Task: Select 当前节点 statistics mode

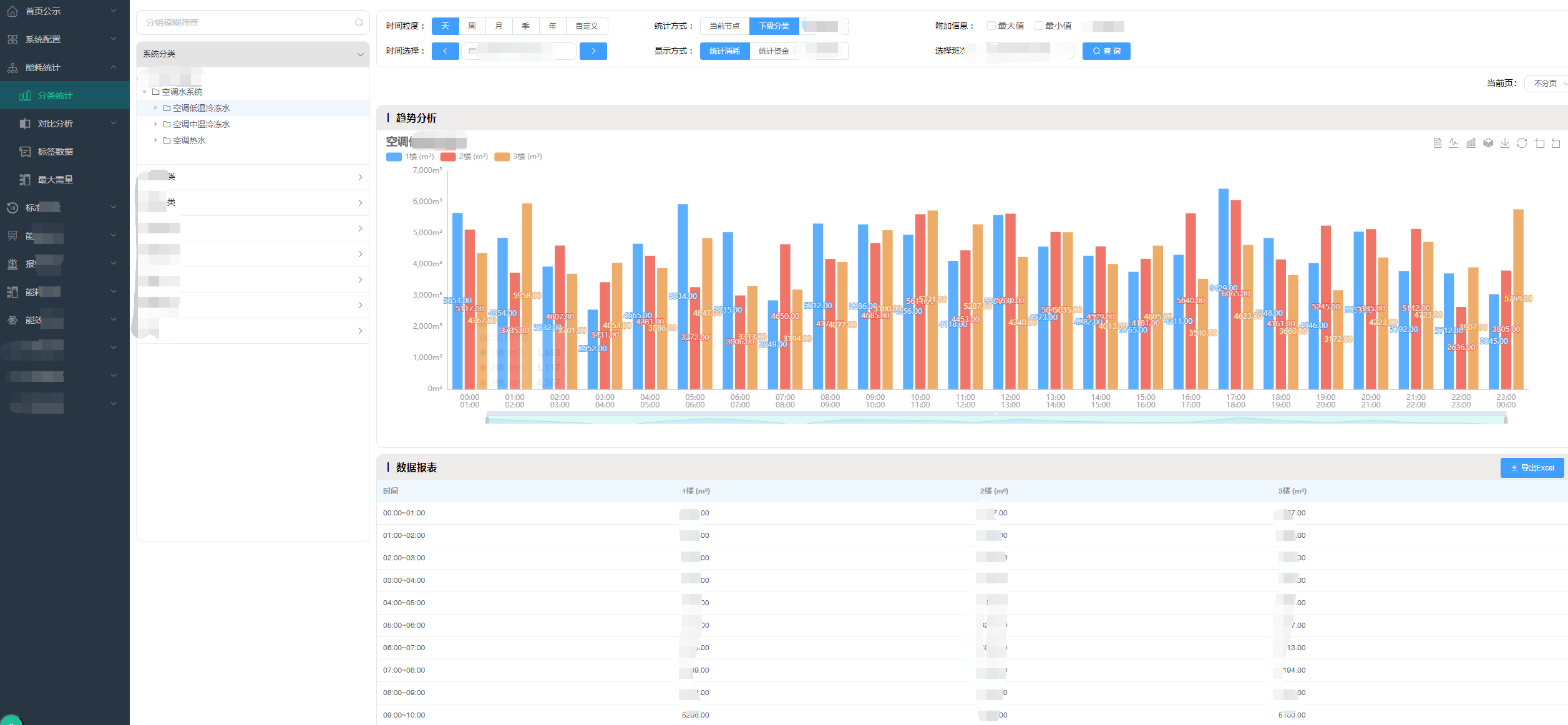Action: coord(724,26)
